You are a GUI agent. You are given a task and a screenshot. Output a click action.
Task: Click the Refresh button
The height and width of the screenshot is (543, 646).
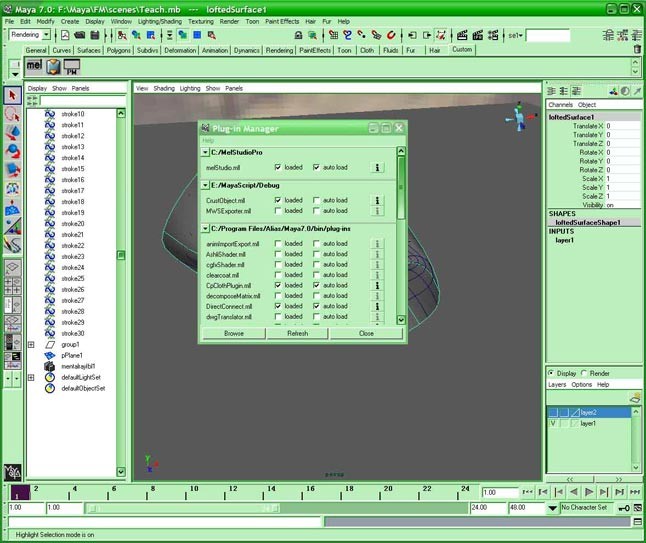[x=298, y=333]
